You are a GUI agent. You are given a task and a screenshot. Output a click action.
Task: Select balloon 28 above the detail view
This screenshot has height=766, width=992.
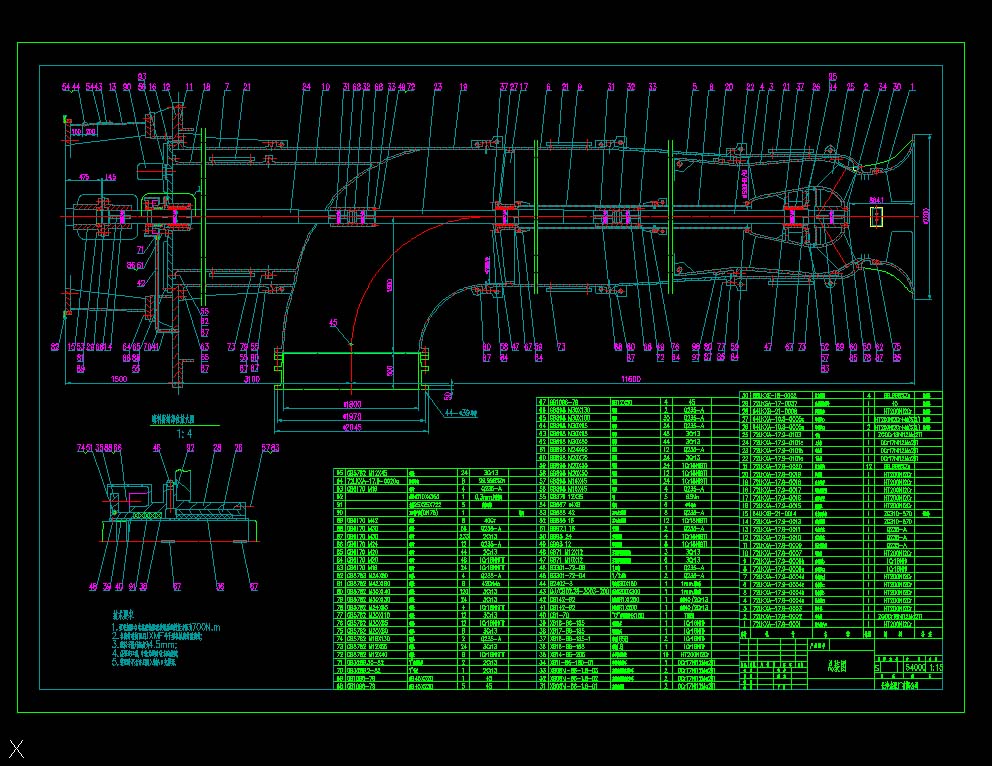click(x=217, y=448)
